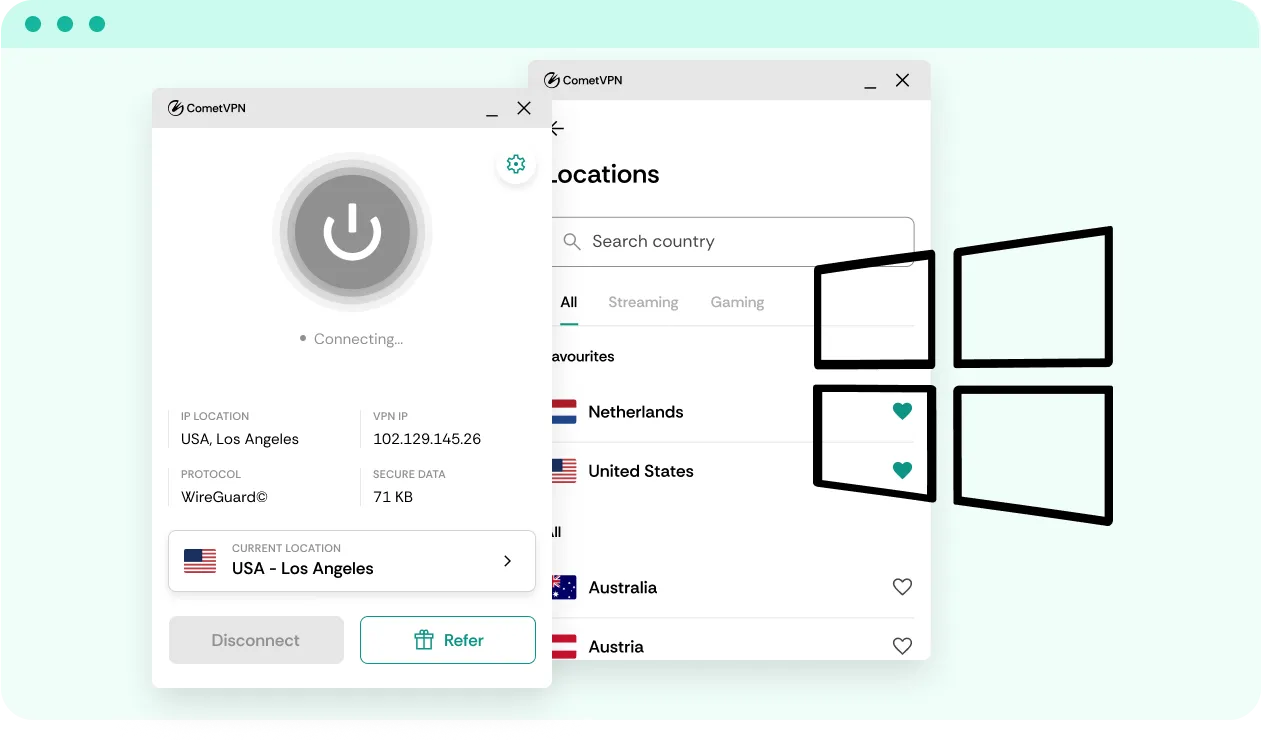Select the All locations tab
The width and height of the screenshot is (1261, 740).
point(569,302)
